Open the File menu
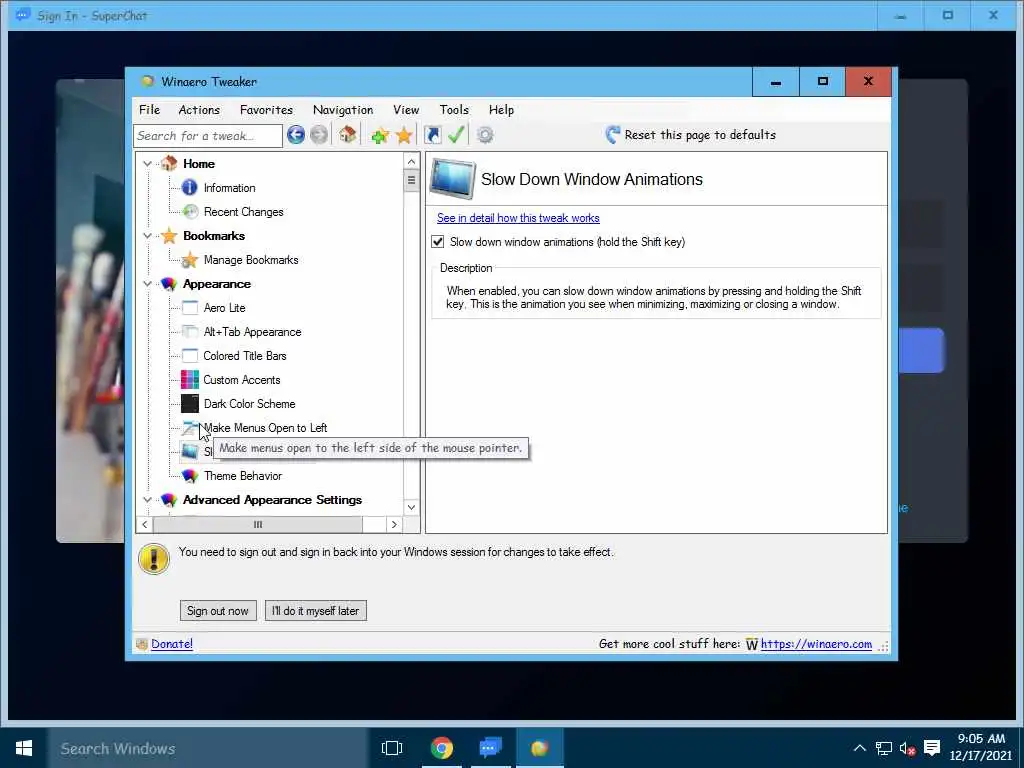1024x768 pixels. coord(150,110)
